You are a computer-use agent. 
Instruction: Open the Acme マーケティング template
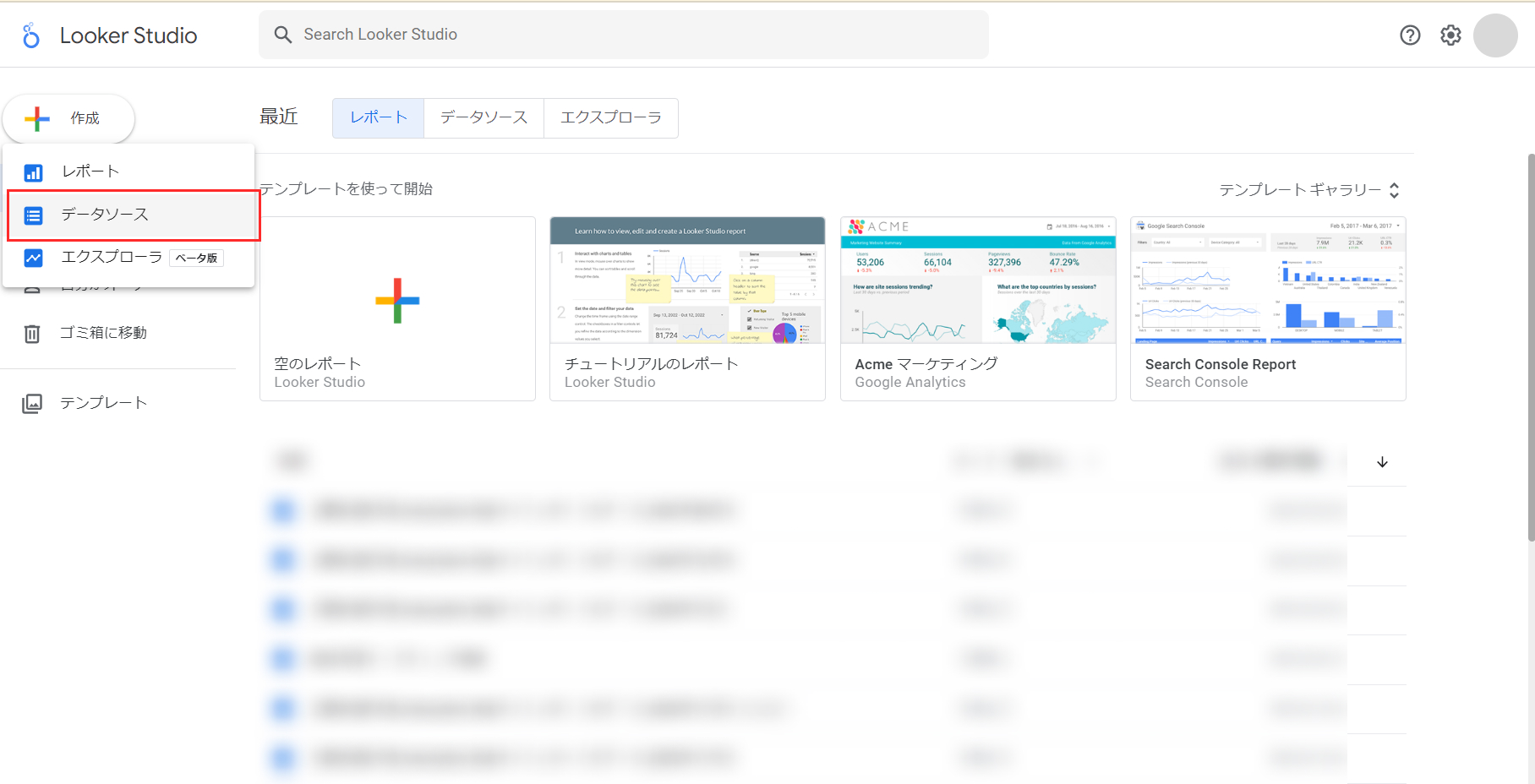tap(978, 308)
